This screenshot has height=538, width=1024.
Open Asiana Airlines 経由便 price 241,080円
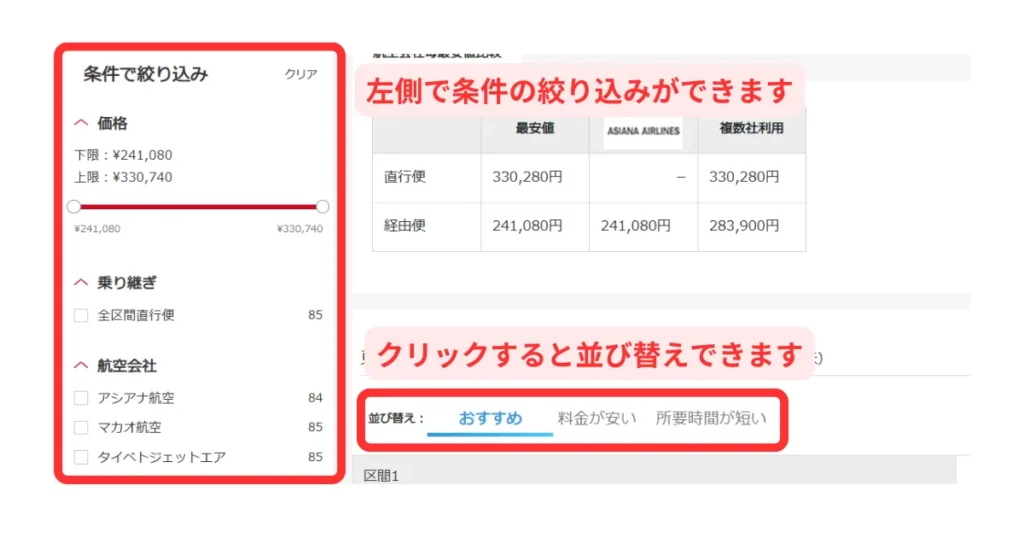pyautogui.click(x=635, y=226)
